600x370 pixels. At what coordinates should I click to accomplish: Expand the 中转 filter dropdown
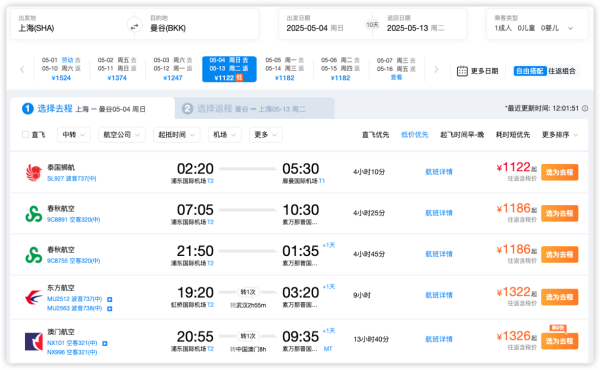tap(74, 135)
